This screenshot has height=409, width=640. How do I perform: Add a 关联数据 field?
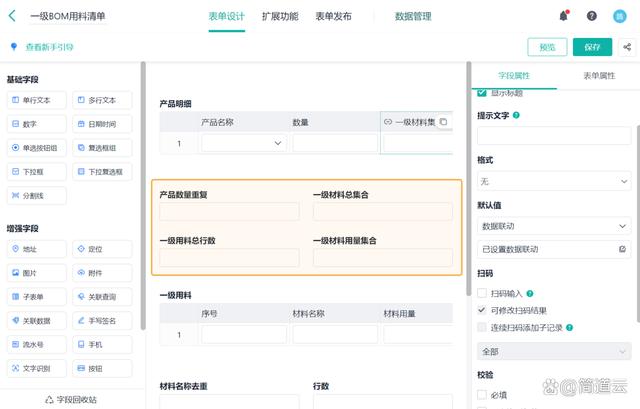[36, 321]
